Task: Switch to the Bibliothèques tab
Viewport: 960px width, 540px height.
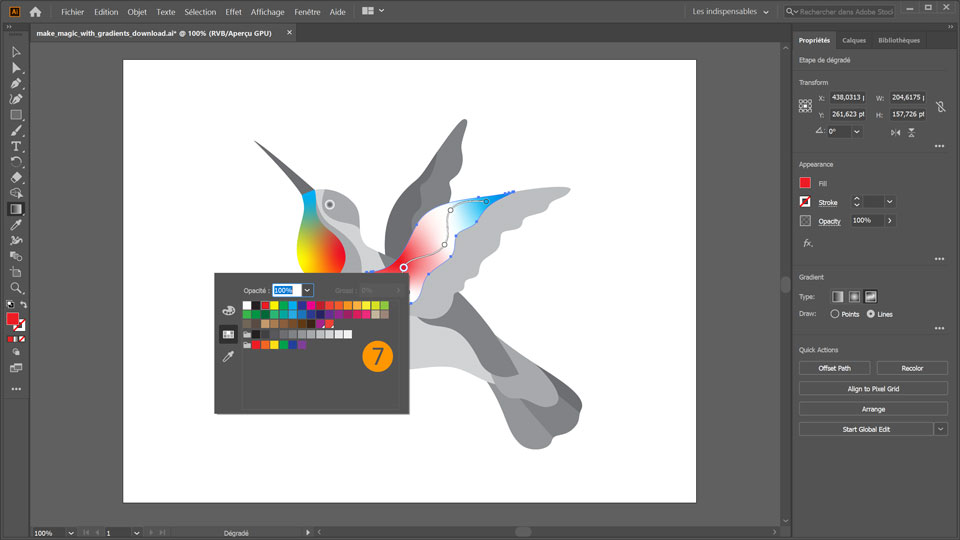Action: tap(899, 40)
